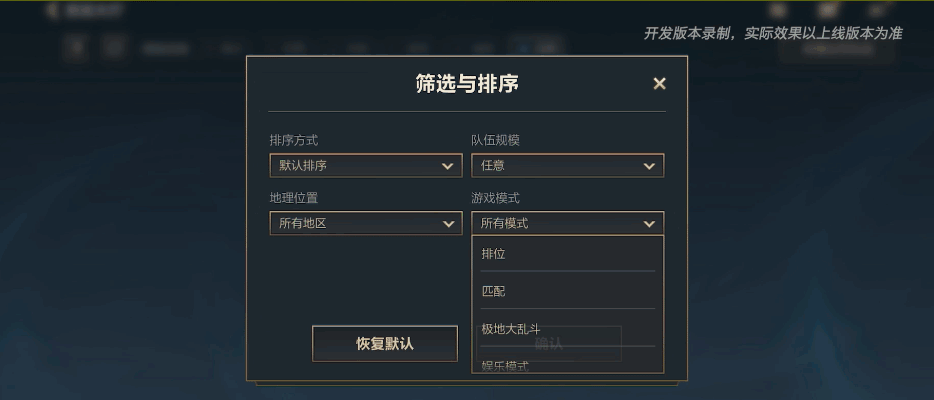Expand the 任意 team size dropdown
This screenshot has height=400, width=934.
click(567, 166)
